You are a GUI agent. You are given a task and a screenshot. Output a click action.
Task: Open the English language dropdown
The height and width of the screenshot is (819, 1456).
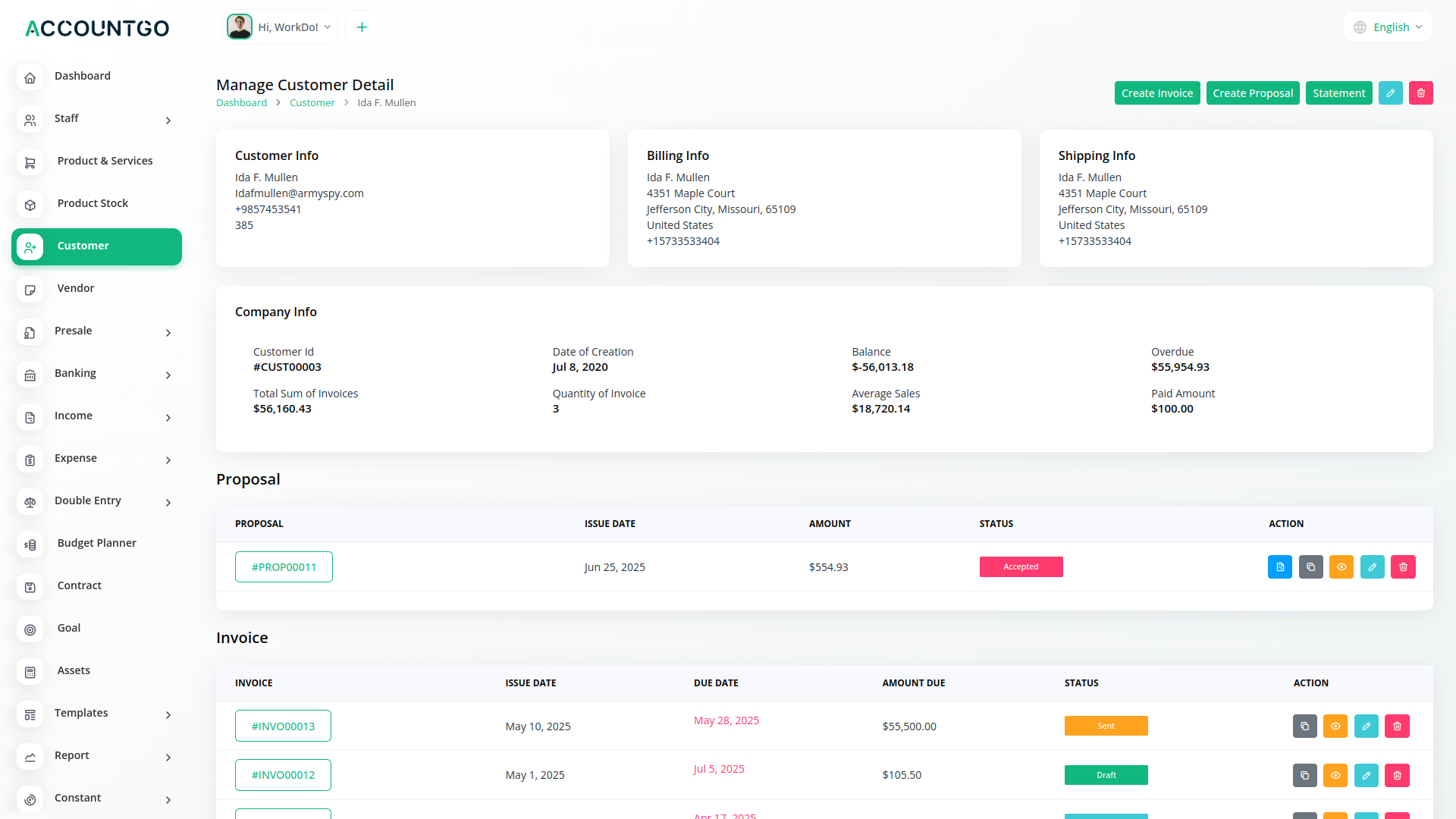[x=1388, y=27]
